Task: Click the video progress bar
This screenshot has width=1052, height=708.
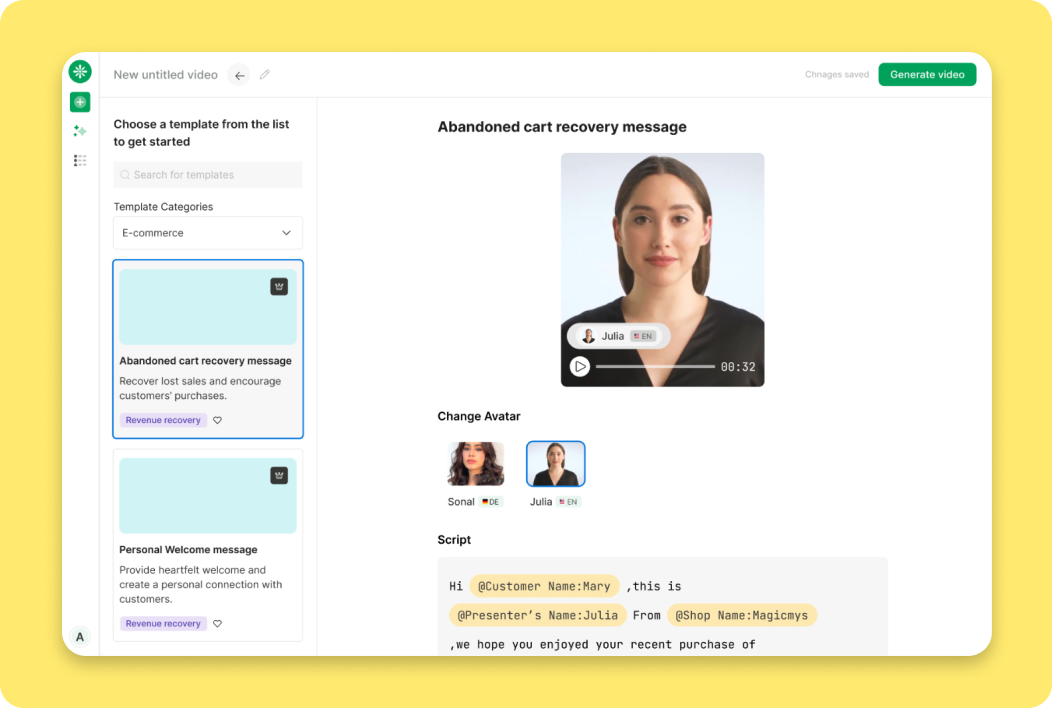Action: point(655,367)
